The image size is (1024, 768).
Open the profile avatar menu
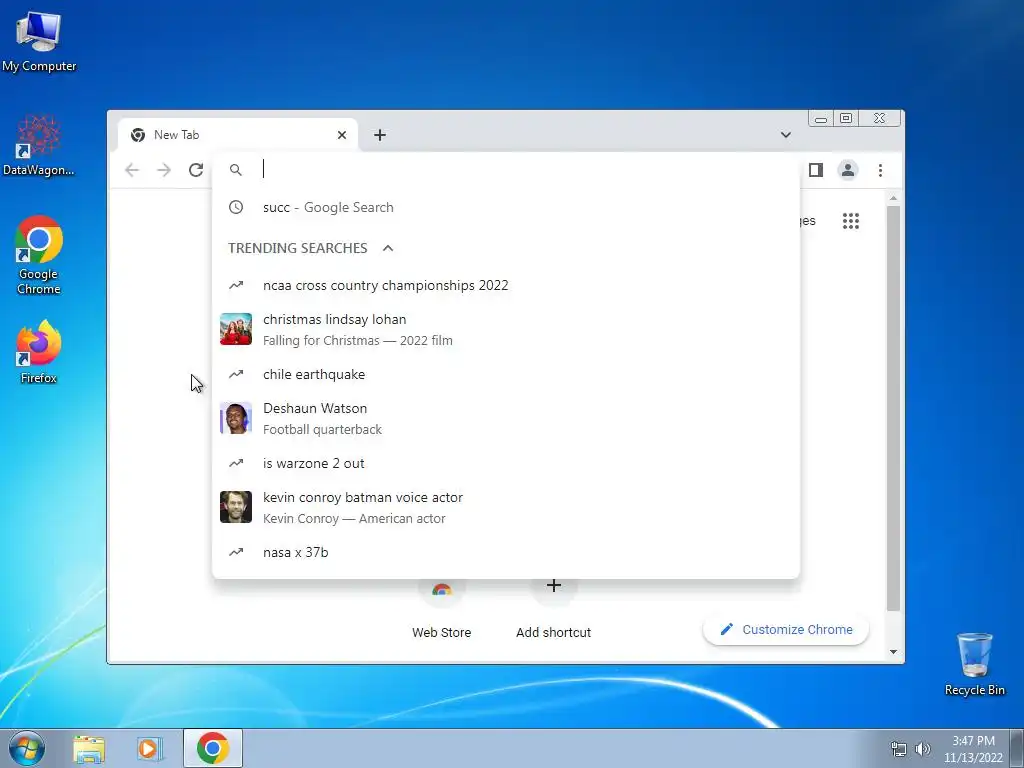pos(848,170)
